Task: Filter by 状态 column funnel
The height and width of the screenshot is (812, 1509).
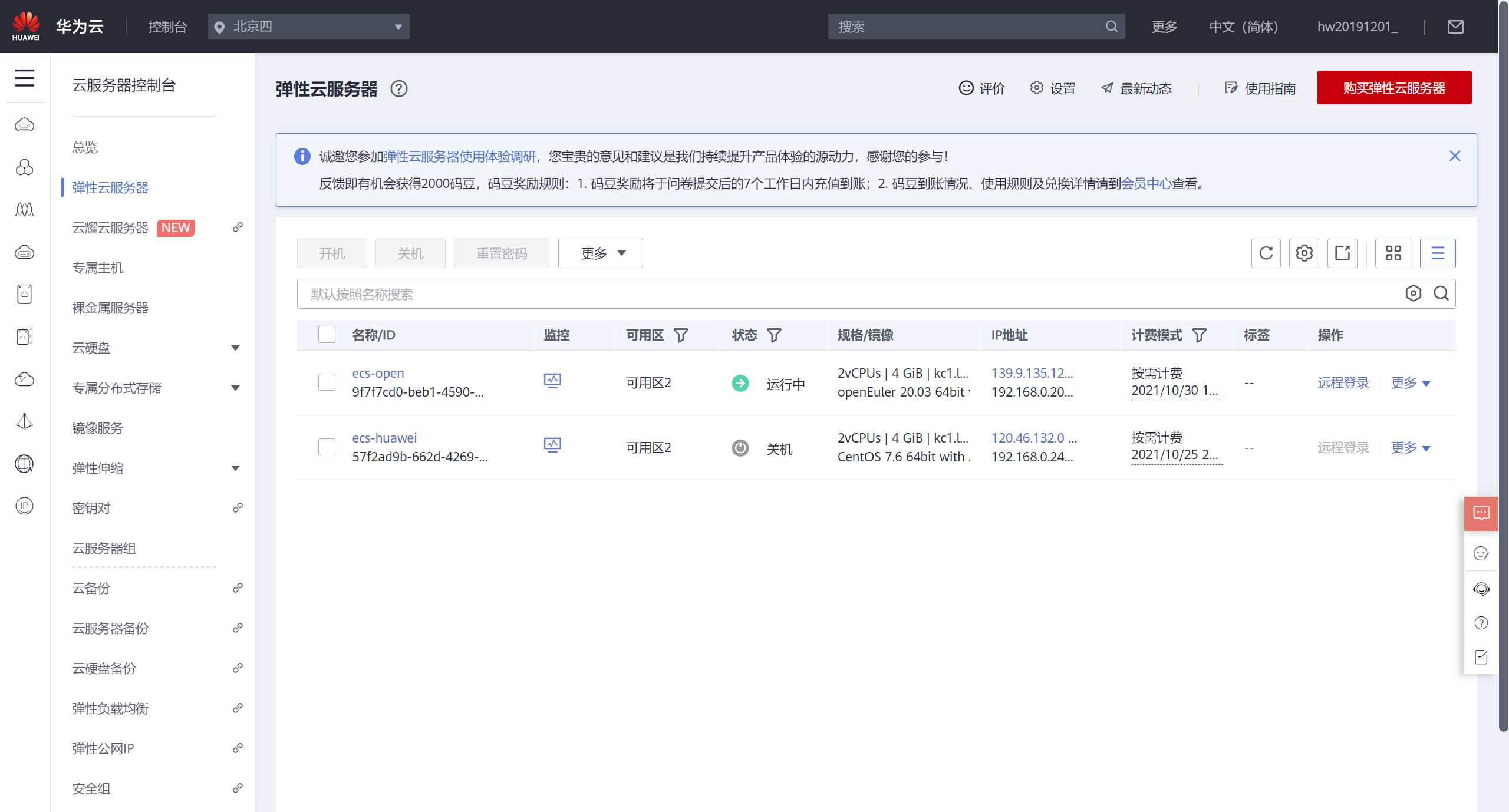Action: 774,336
